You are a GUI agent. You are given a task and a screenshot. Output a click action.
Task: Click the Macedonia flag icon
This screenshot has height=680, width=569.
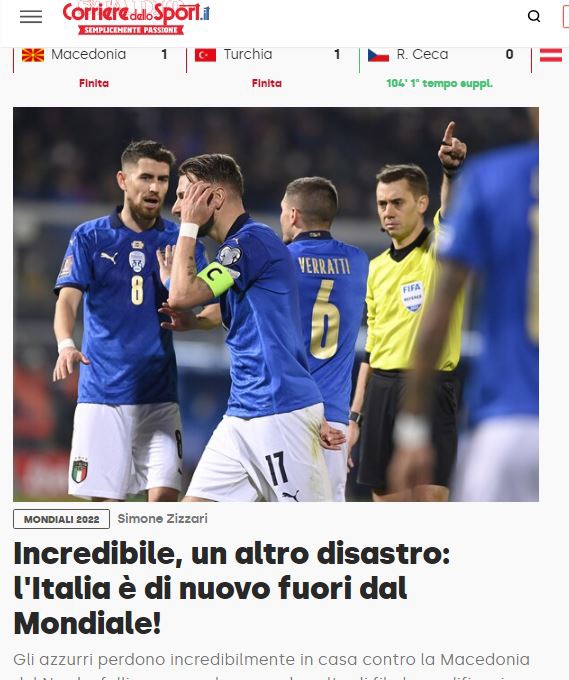(x=33, y=55)
